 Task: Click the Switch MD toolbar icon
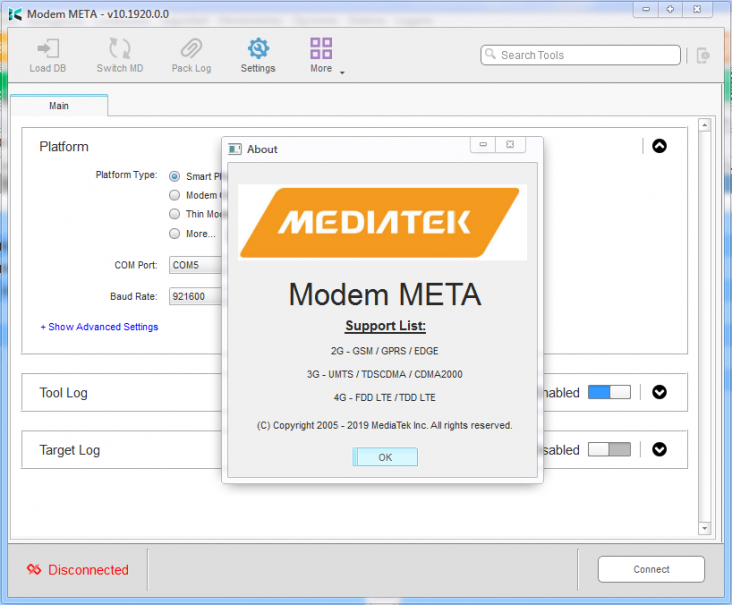coord(120,49)
